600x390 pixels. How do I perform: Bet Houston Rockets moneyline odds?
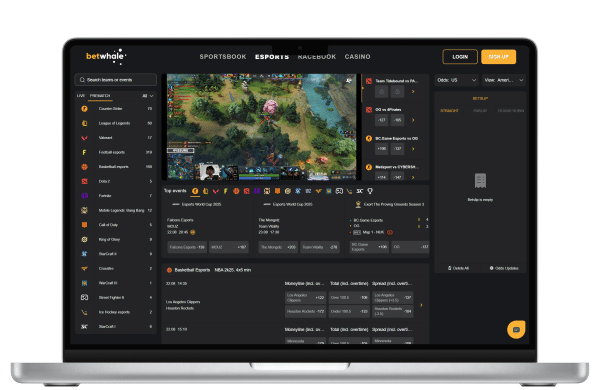coord(305,312)
